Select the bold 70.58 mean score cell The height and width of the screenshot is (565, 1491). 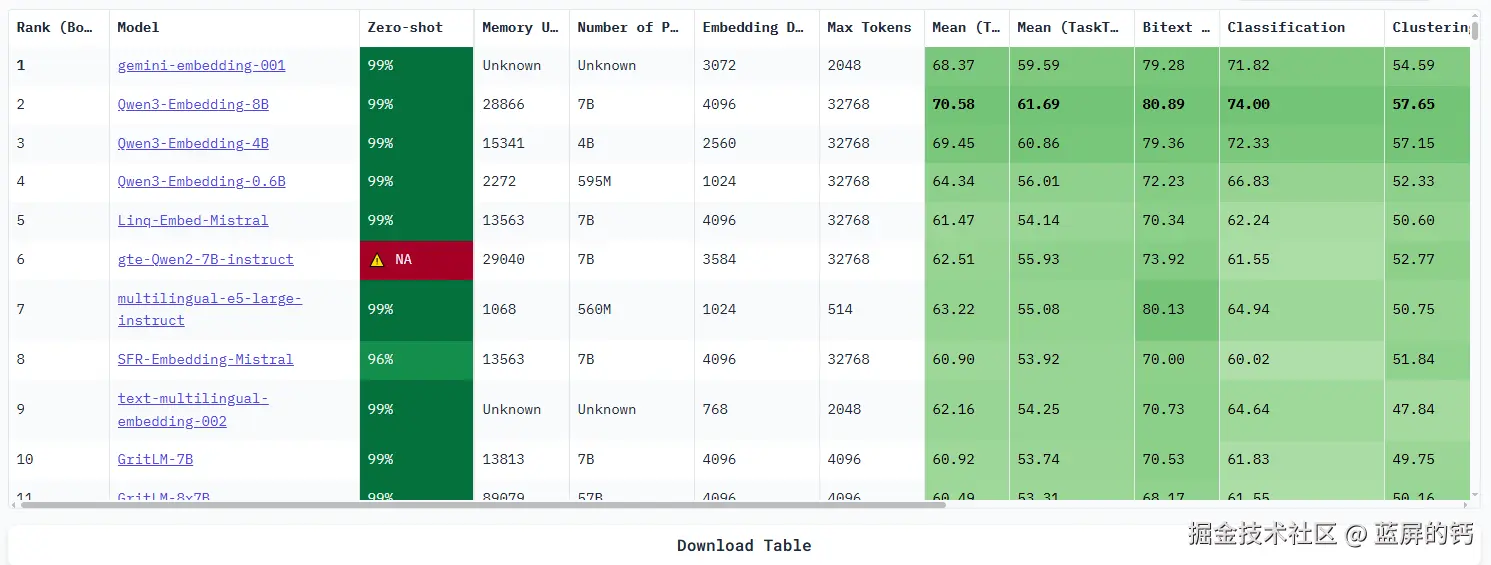tap(967, 104)
